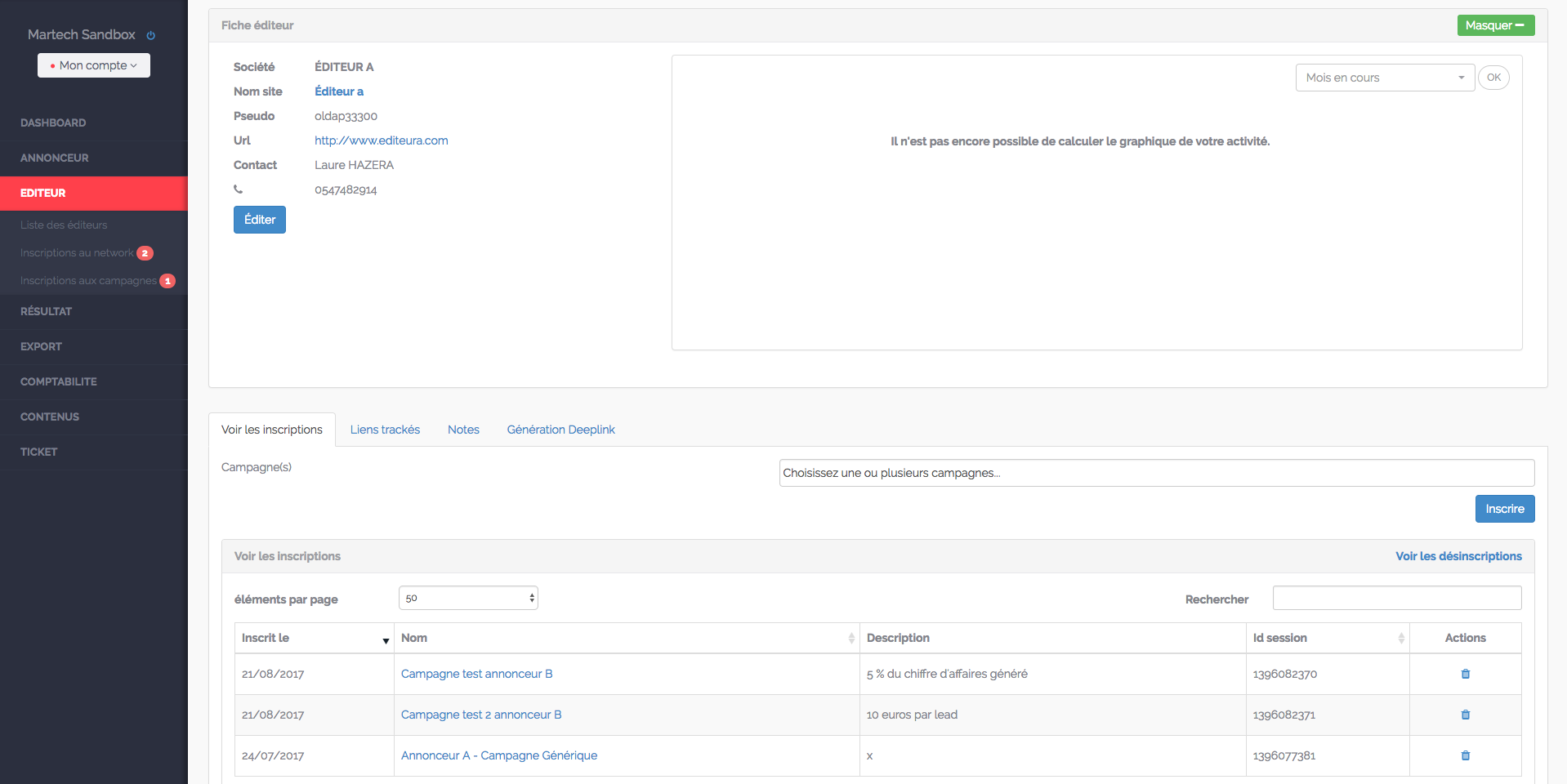Go to Inscriptions aux campagnes

(88, 281)
